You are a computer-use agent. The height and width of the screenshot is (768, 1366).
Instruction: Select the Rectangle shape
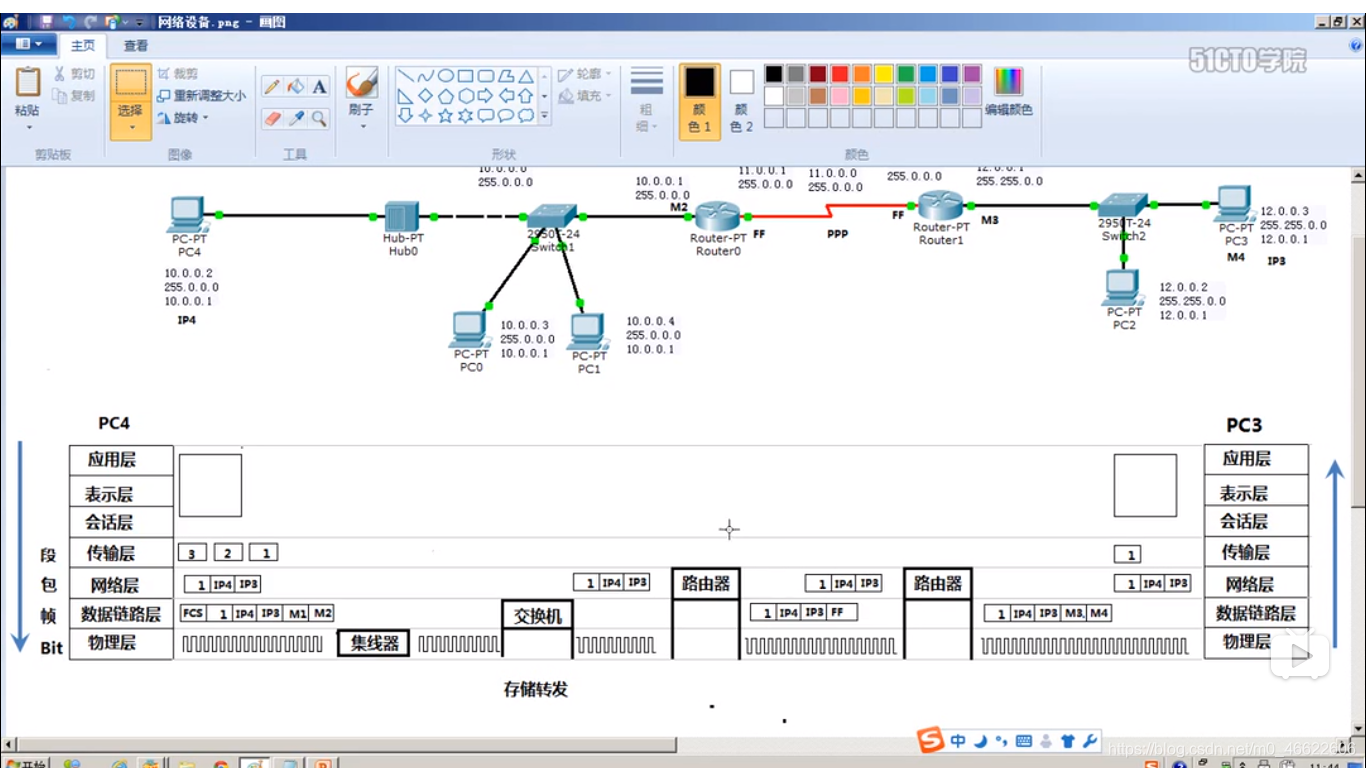466,76
